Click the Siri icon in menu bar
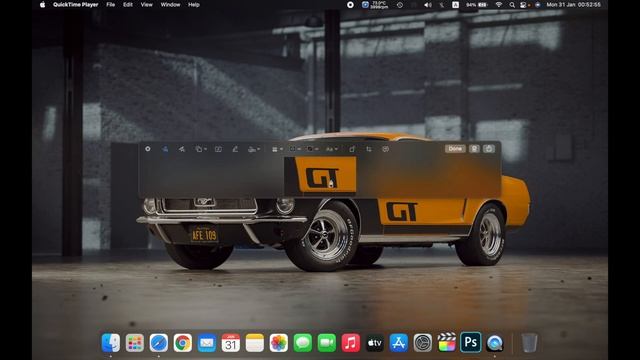 [x=538, y=5]
